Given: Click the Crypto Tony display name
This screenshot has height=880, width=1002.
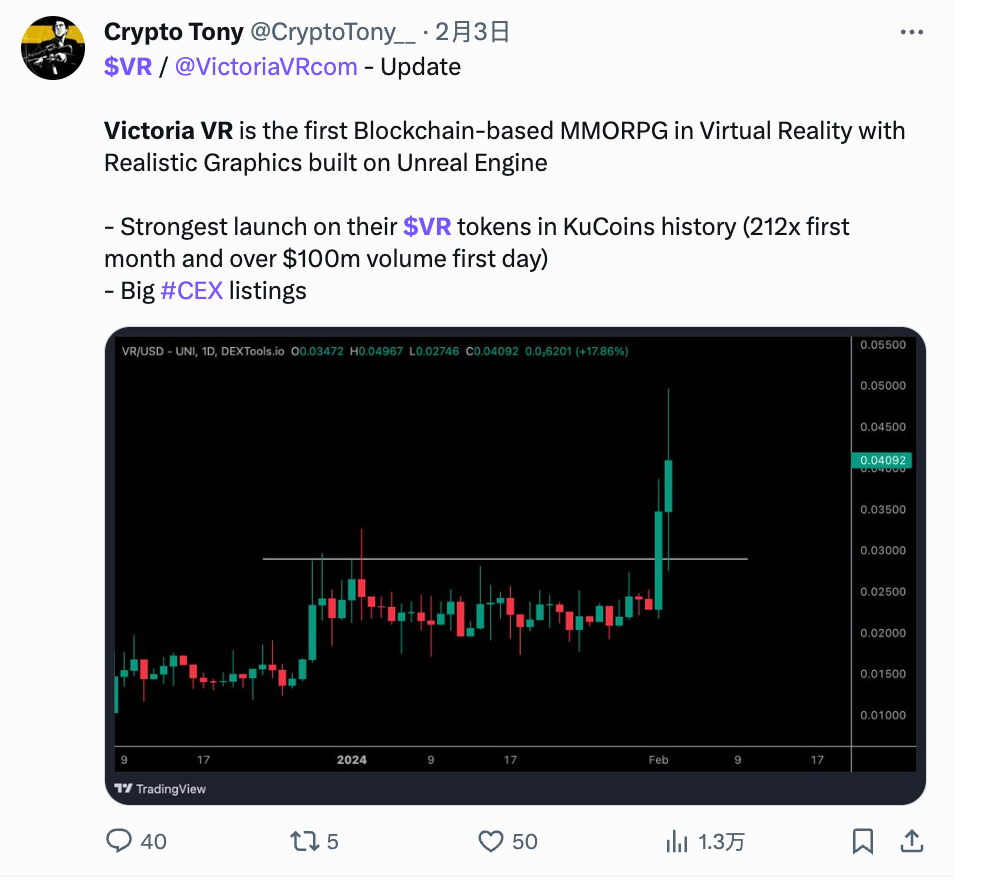Looking at the screenshot, I should click(x=174, y=32).
